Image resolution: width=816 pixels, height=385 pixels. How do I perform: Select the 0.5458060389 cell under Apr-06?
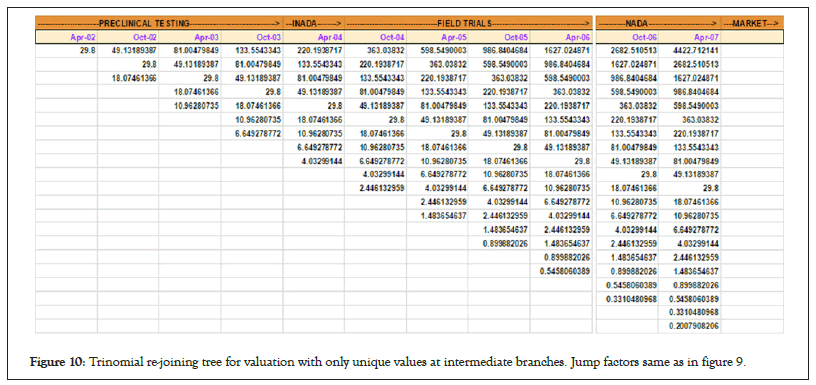click(x=561, y=271)
